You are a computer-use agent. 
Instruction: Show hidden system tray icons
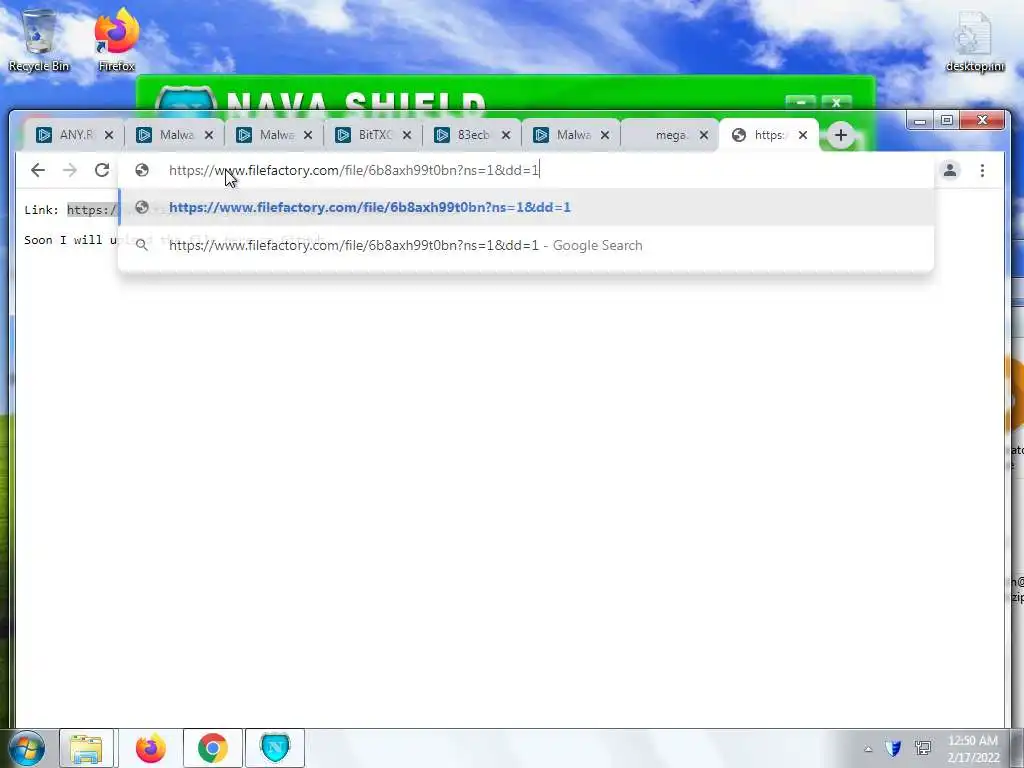868,749
